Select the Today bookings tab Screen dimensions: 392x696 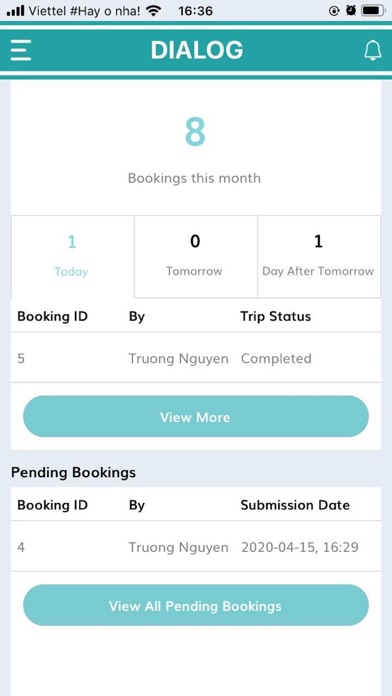[72, 257]
